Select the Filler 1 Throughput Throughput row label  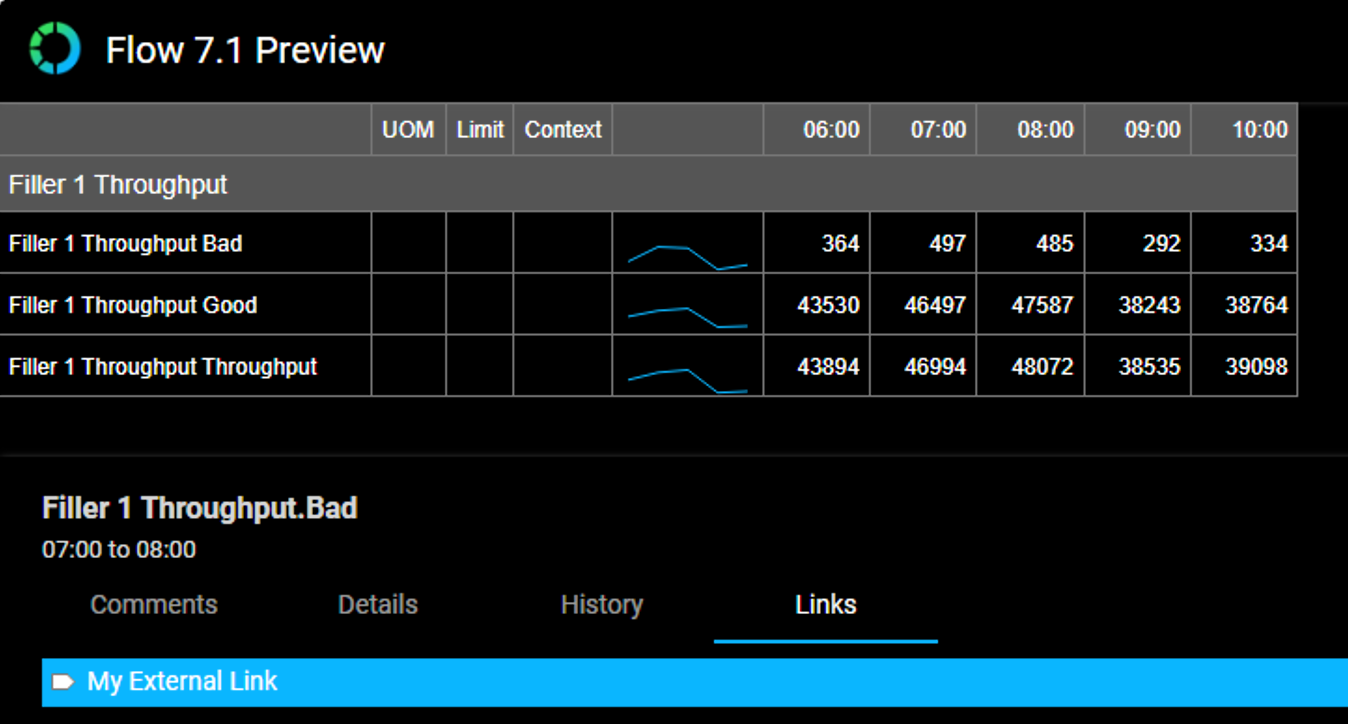tap(163, 367)
